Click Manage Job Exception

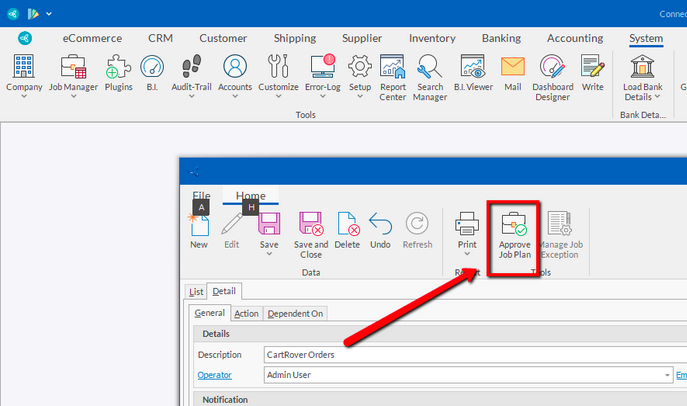coord(560,236)
